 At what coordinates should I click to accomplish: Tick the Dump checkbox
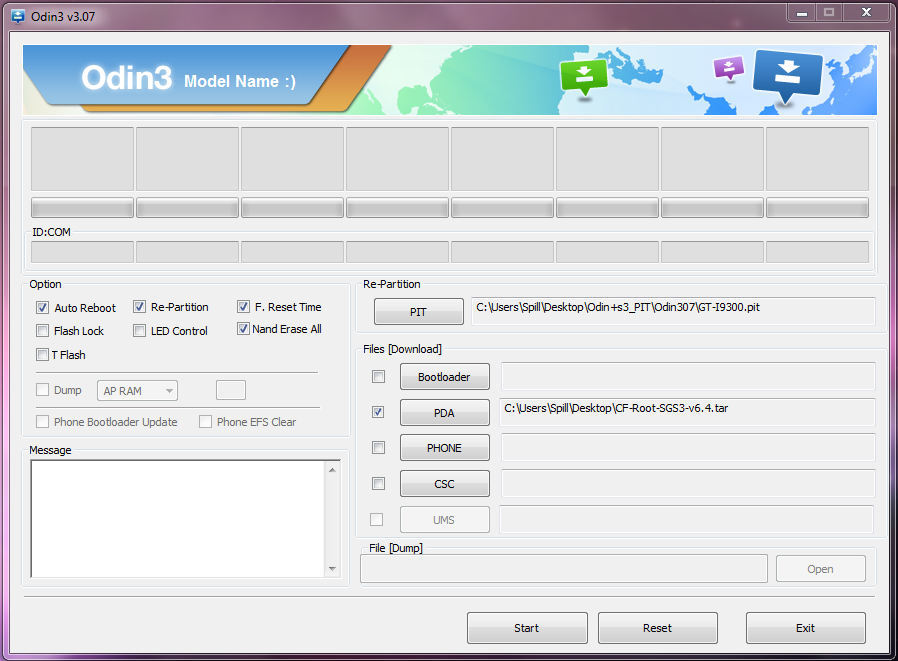point(42,390)
